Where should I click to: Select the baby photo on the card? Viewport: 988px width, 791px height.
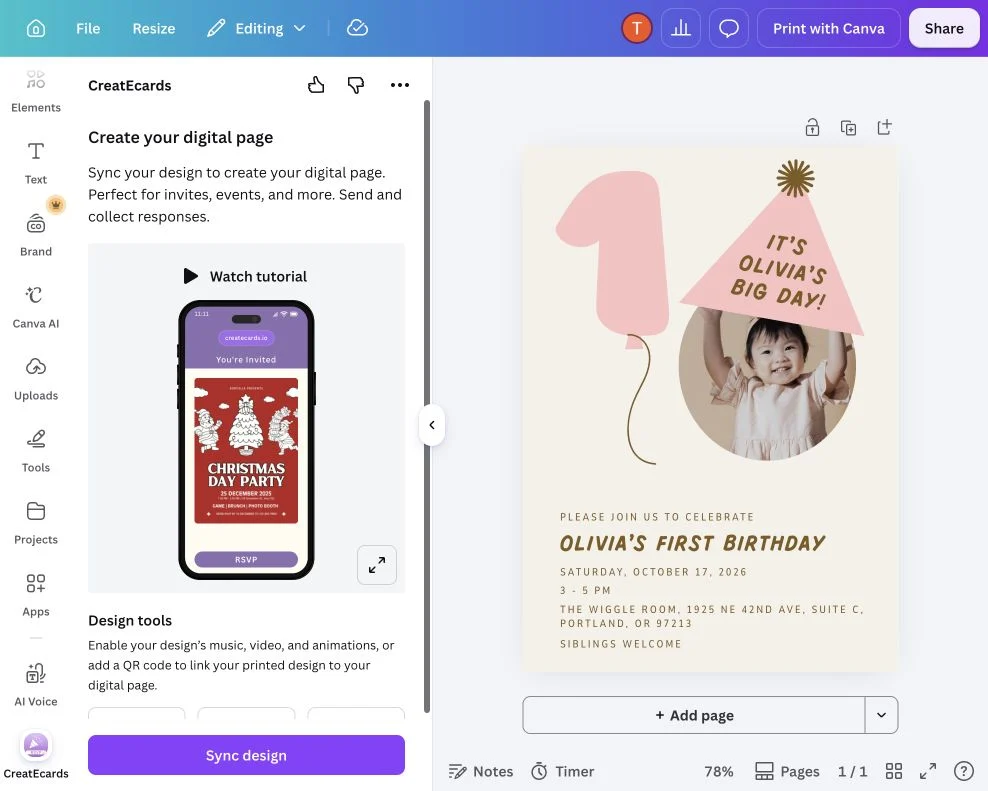pos(767,391)
